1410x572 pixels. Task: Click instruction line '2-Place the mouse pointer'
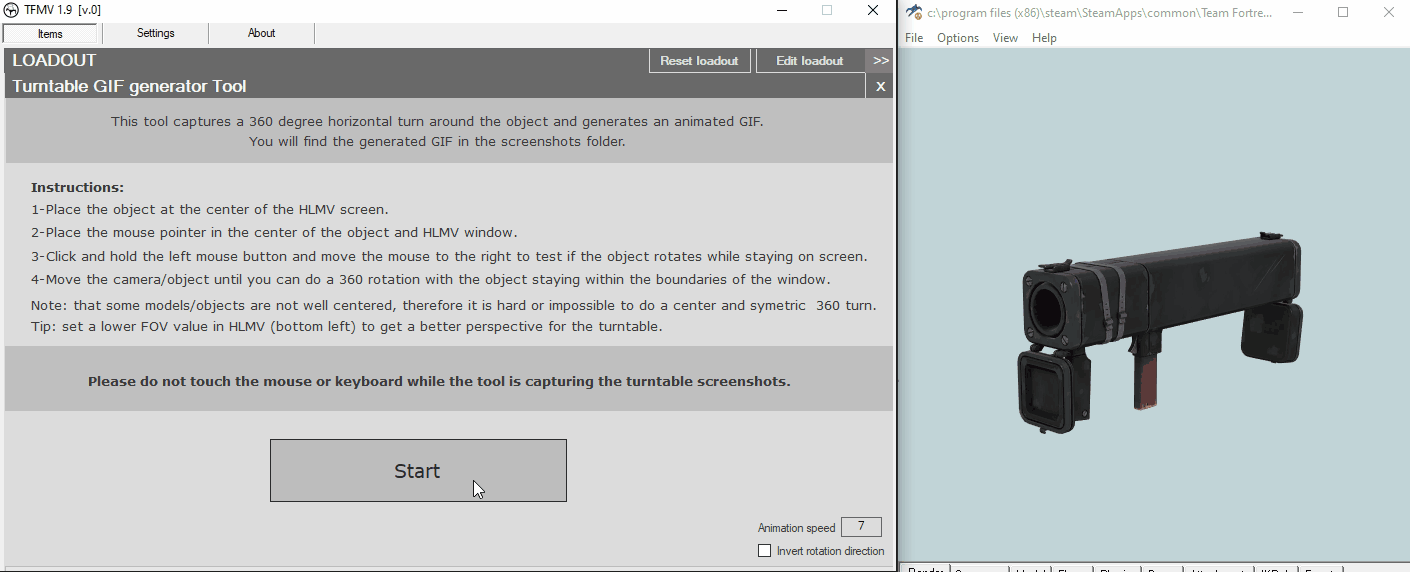point(274,233)
